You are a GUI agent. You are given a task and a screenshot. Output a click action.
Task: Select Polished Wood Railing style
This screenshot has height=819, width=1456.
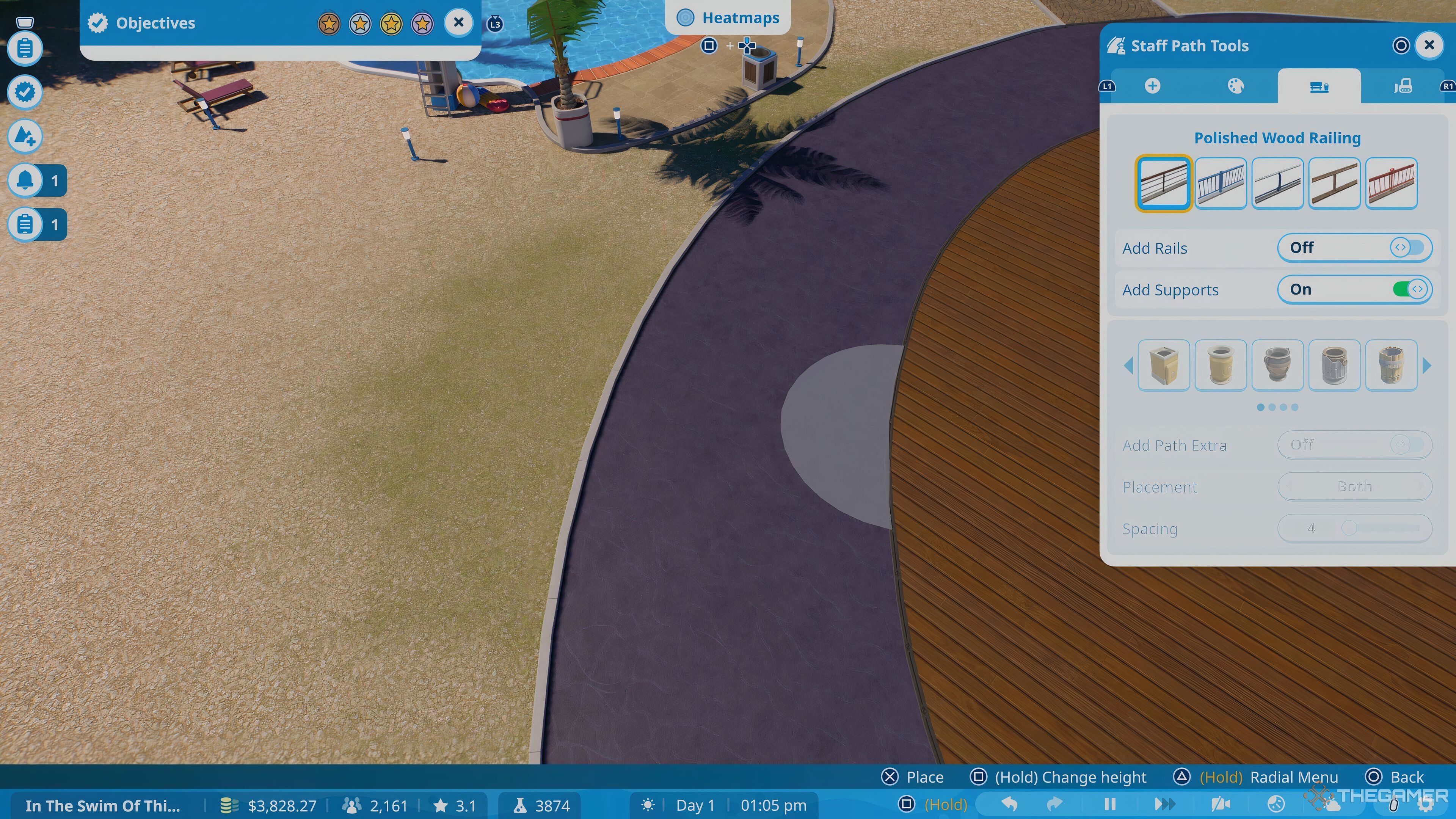[x=1163, y=184]
